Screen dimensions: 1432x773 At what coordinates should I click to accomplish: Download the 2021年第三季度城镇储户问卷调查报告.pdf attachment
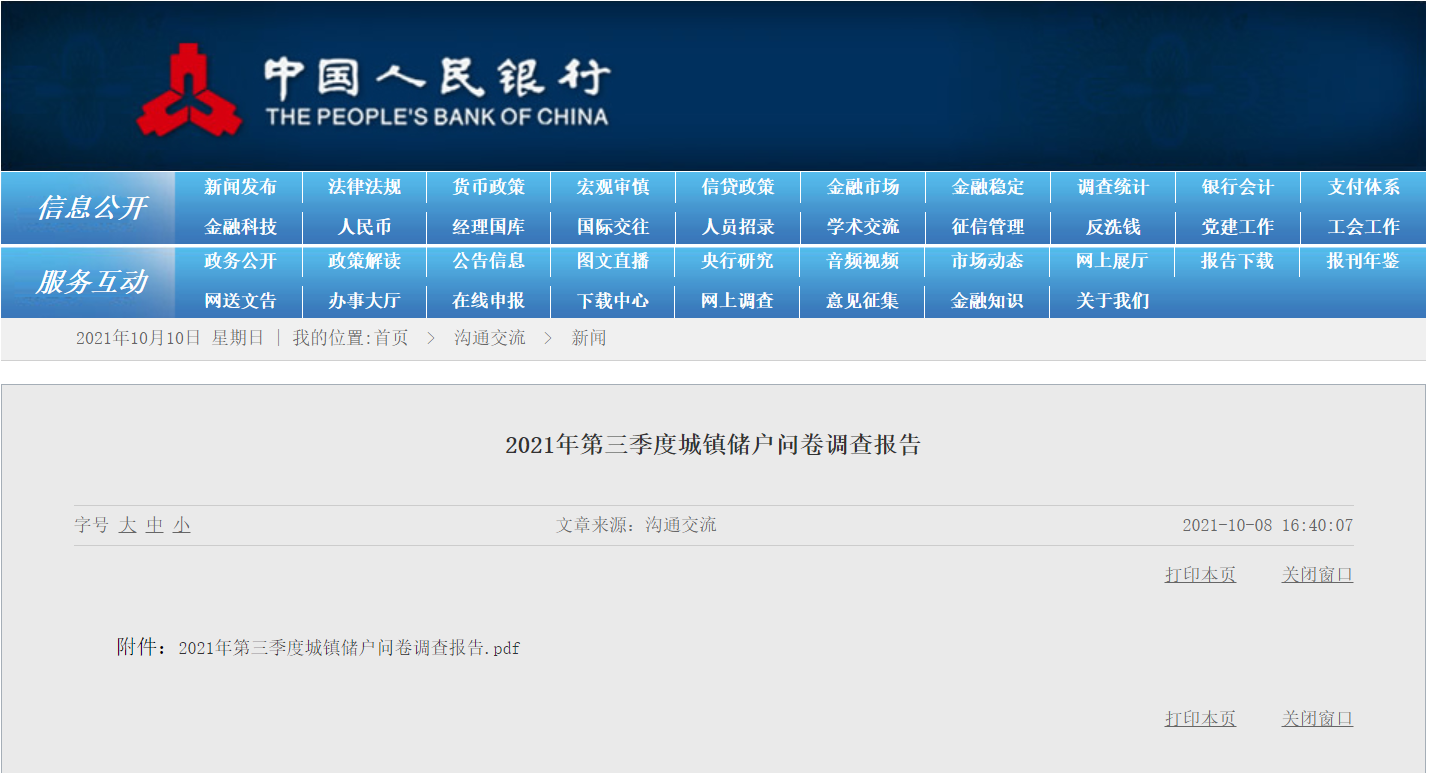click(349, 648)
